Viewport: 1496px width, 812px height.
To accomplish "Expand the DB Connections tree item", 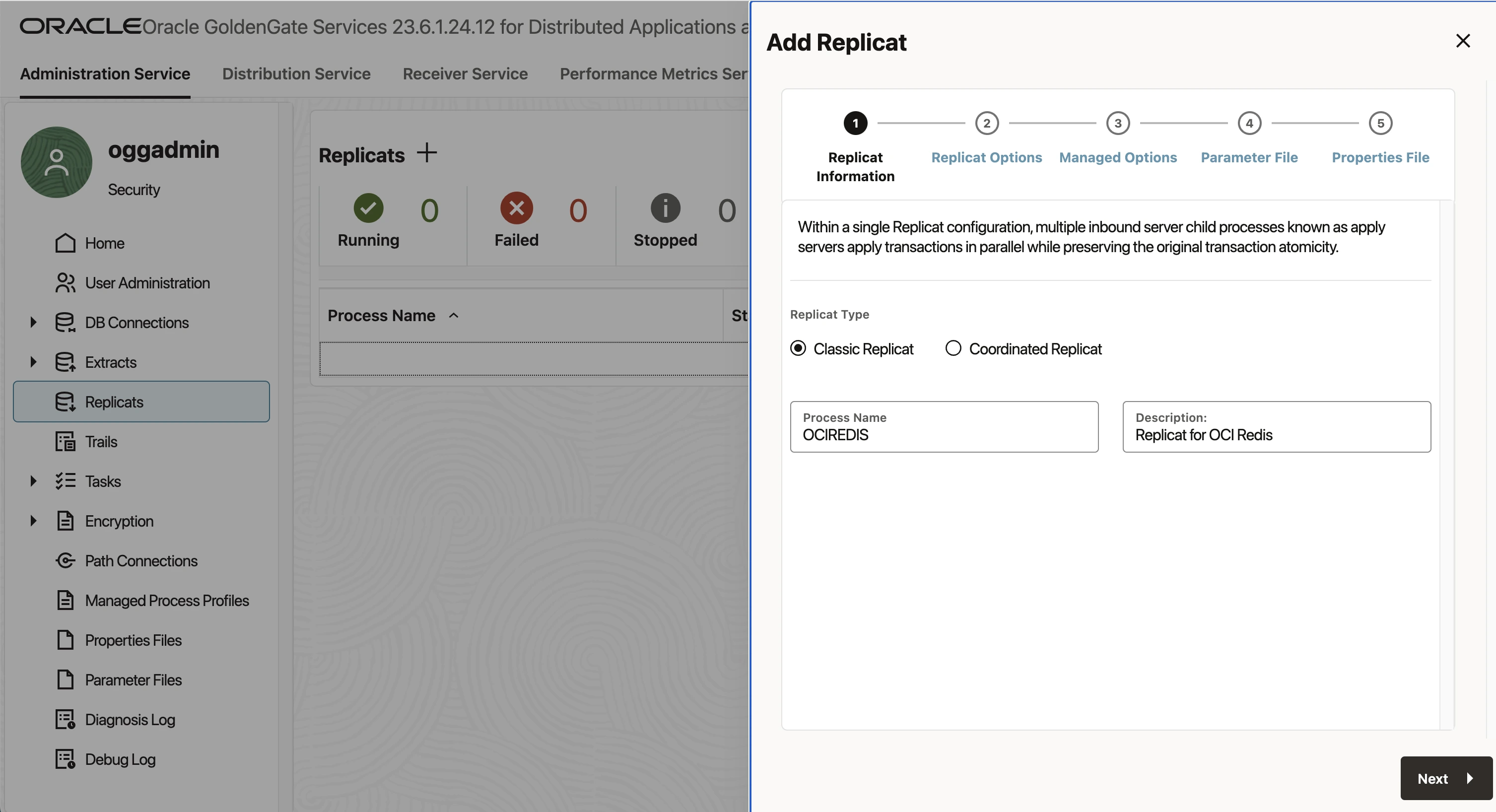I will click(33, 322).
